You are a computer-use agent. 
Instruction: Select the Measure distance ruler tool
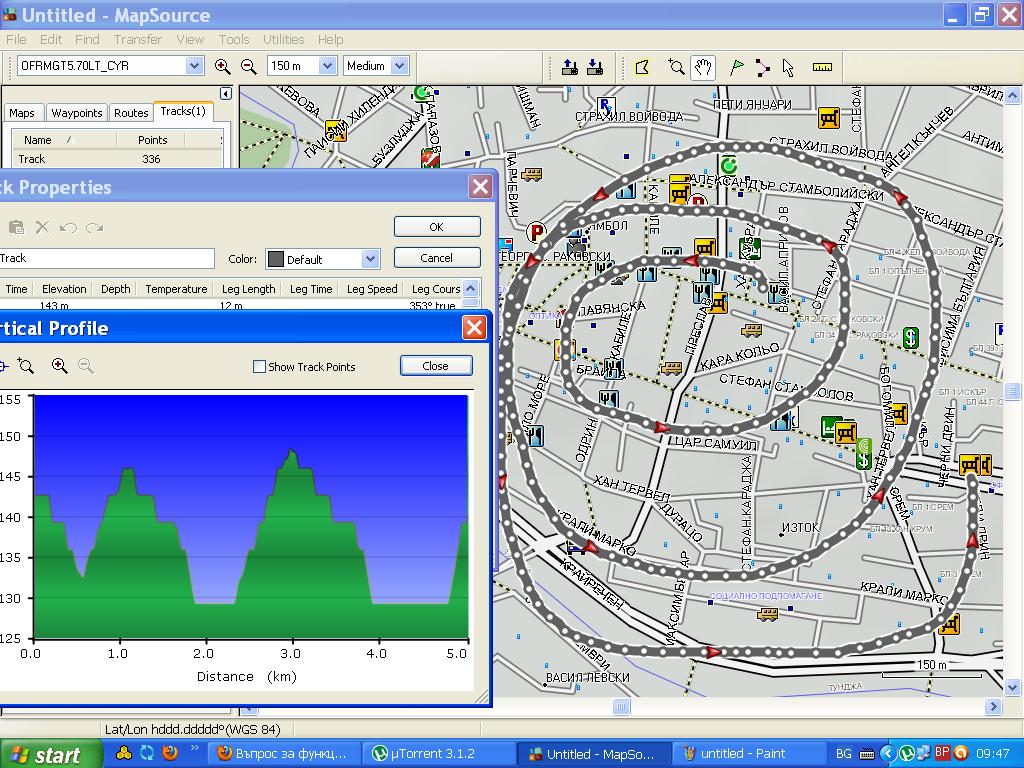pyautogui.click(x=822, y=67)
